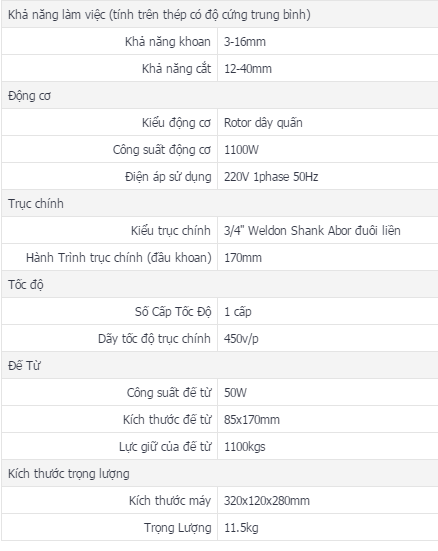
Task: Select the '1 cấp' speed level value
Action: click(238, 312)
